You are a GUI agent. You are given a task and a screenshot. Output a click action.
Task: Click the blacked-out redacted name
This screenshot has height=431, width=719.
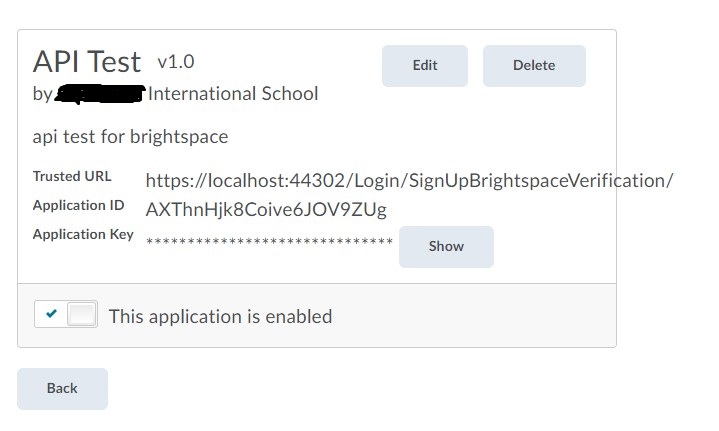coord(100,94)
